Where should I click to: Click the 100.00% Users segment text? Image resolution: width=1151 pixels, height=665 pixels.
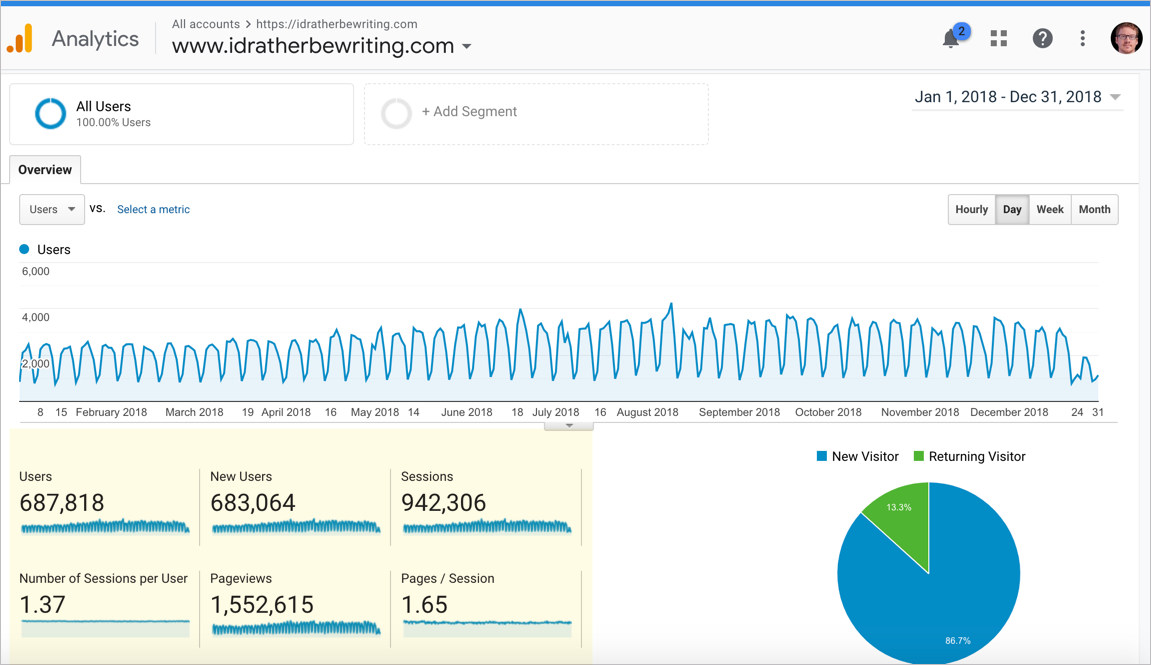pos(113,123)
